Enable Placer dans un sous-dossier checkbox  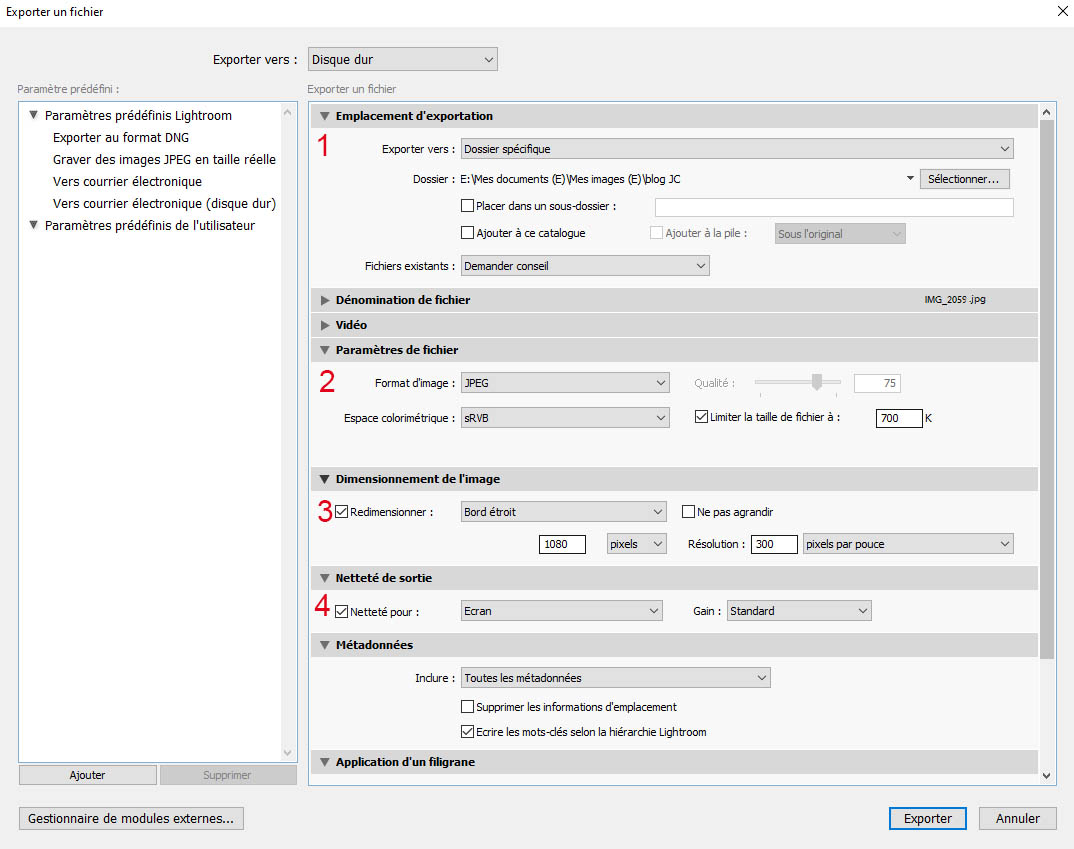[467, 207]
